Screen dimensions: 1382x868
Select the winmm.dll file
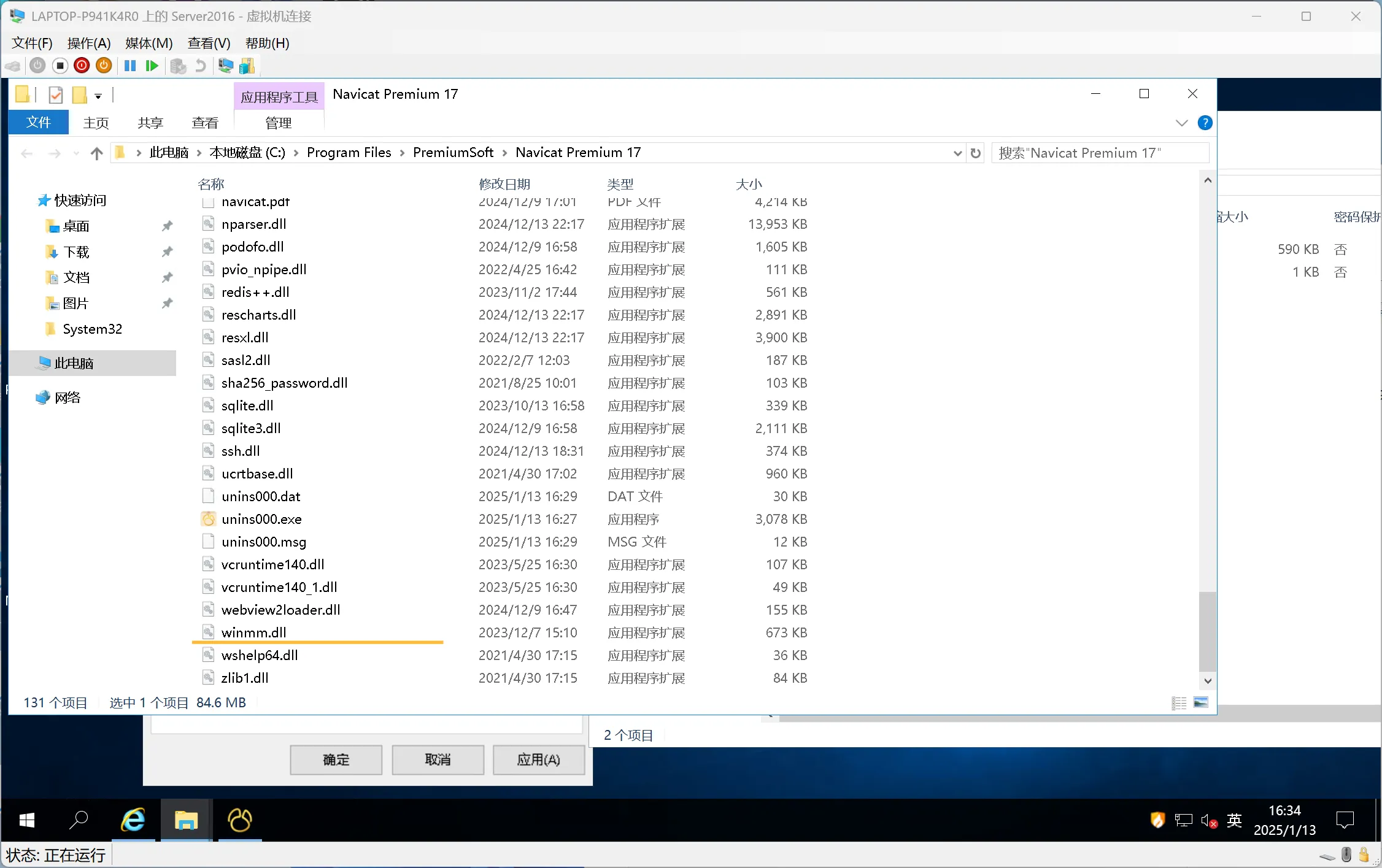tap(253, 632)
